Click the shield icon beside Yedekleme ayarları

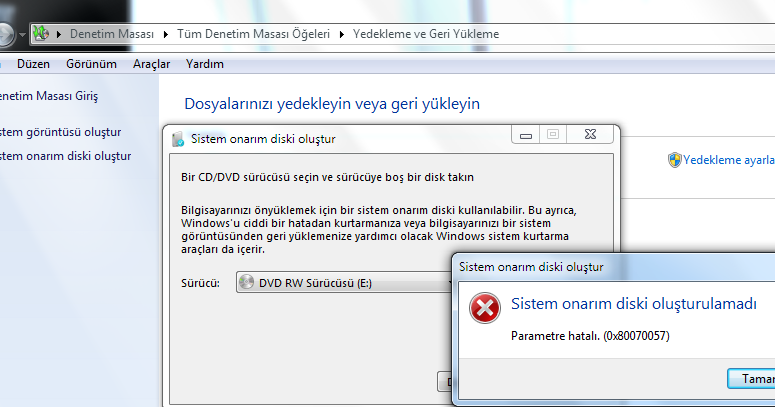(x=675, y=160)
